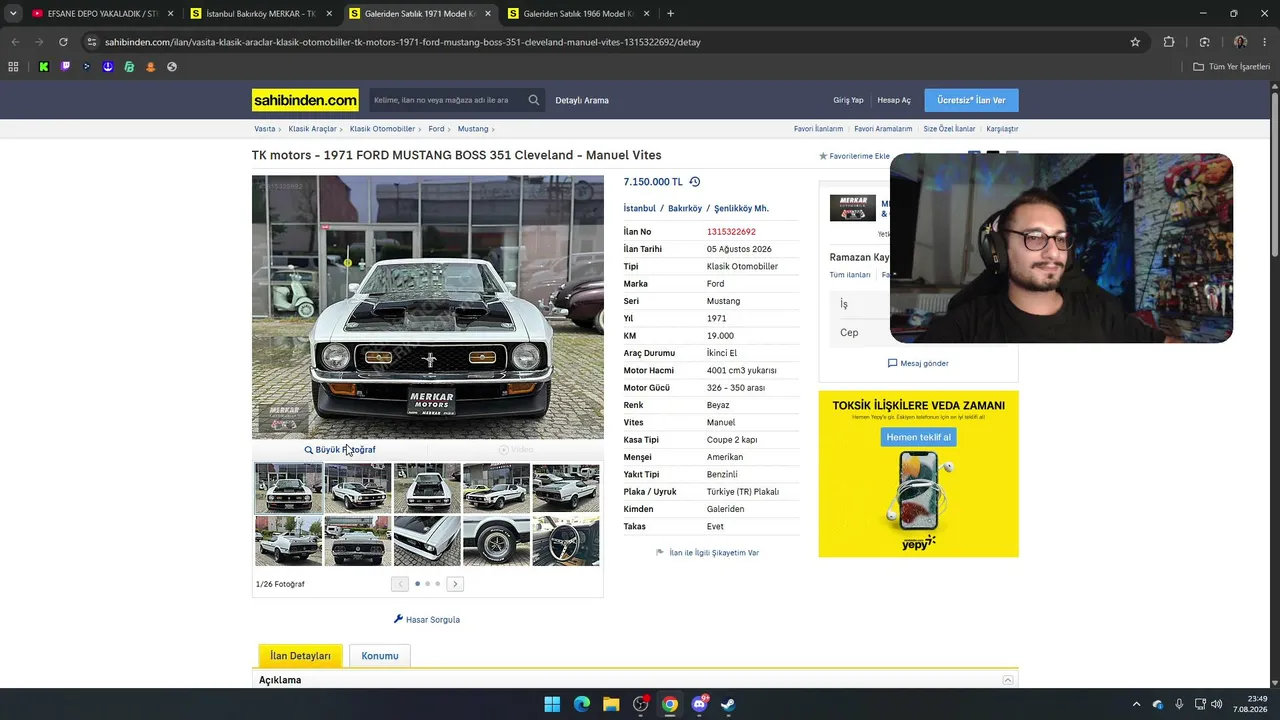Show hidden system tray icons
This screenshot has height=720, width=1280.
(1136, 704)
